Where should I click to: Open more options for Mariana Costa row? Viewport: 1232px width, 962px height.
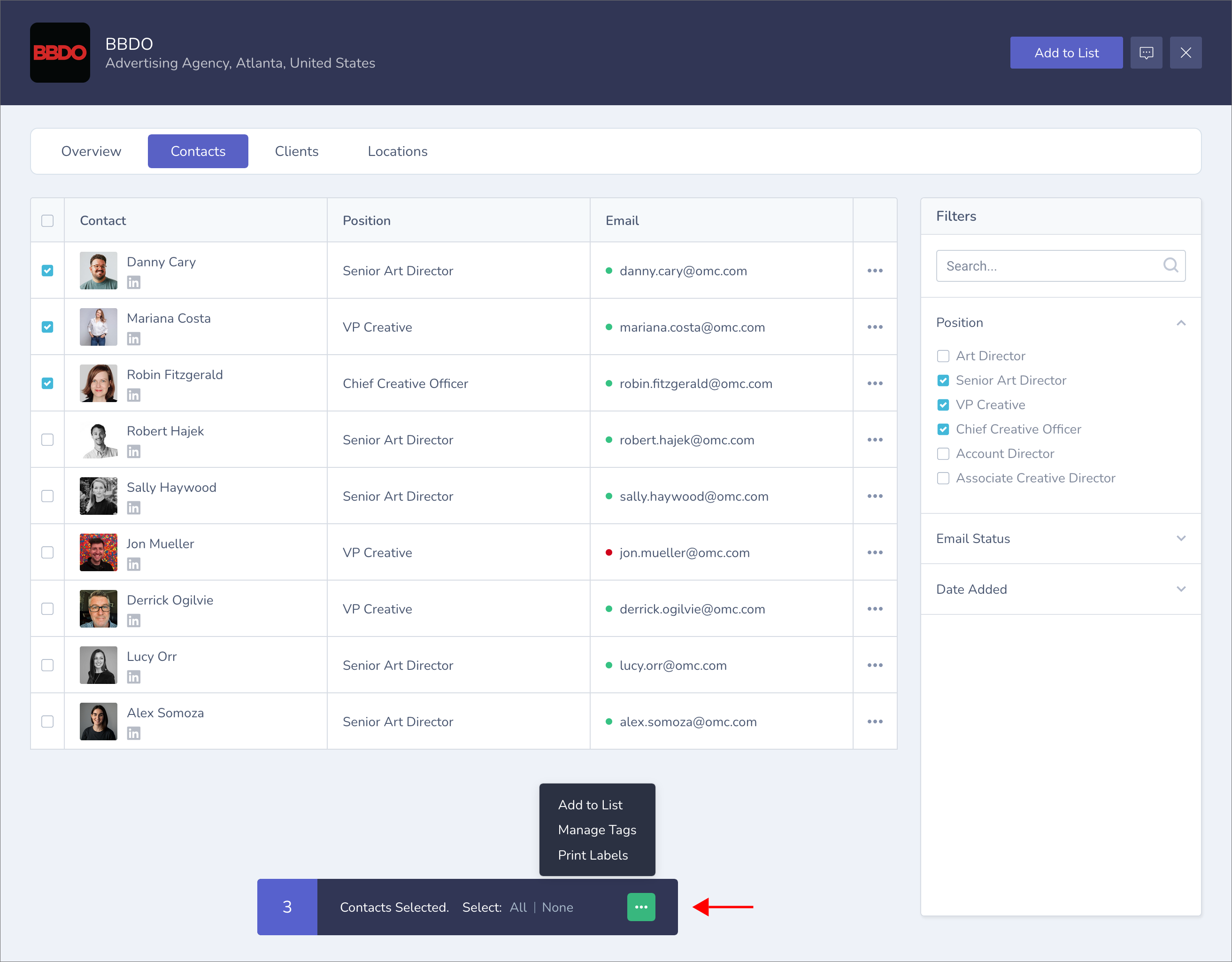[875, 327]
